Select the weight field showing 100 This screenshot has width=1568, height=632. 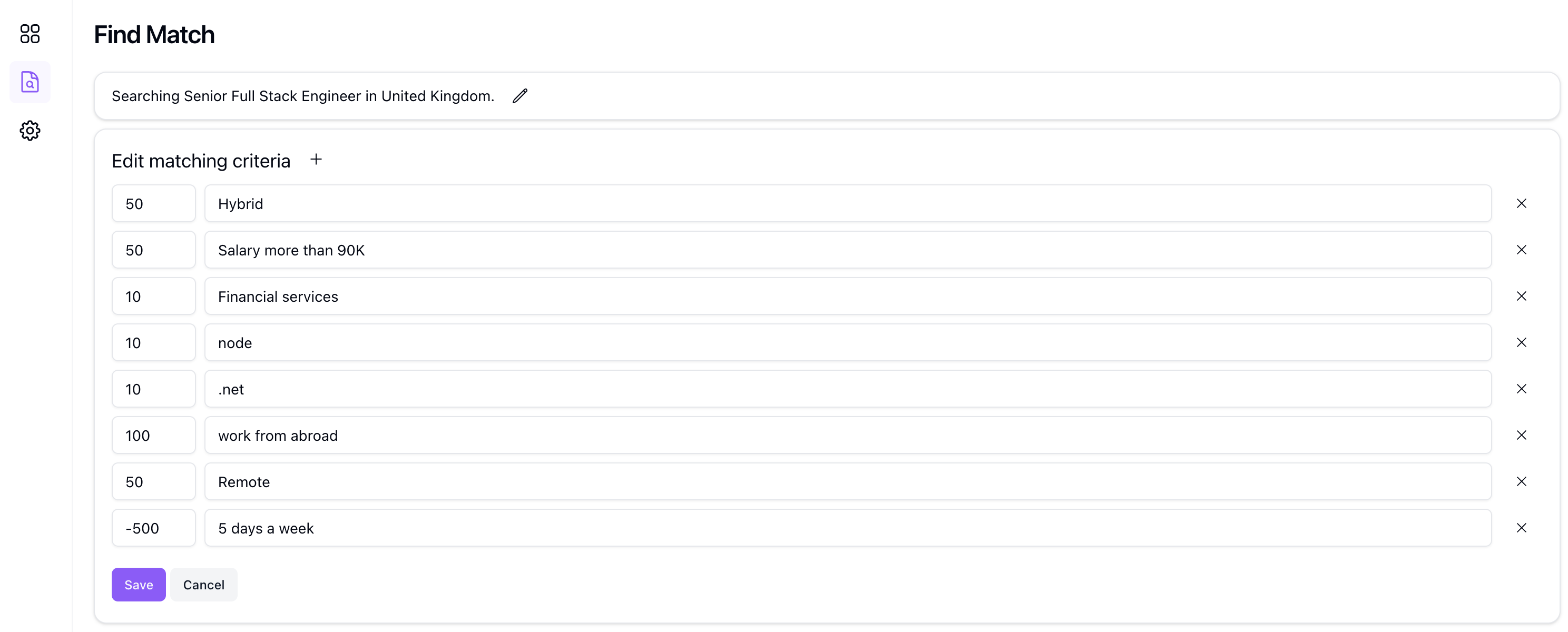coord(153,435)
